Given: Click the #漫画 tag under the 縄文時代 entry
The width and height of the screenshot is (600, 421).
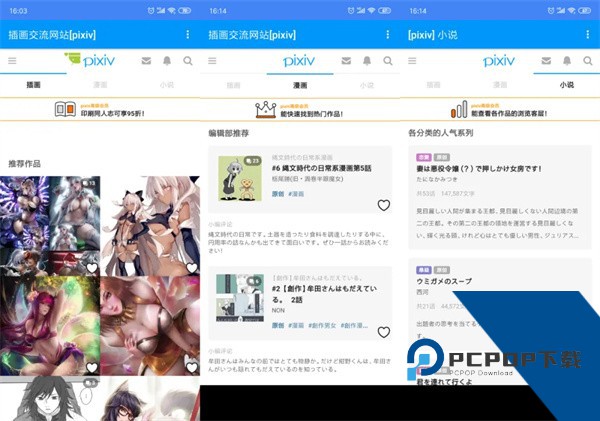Looking at the screenshot, I should [297, 194].
